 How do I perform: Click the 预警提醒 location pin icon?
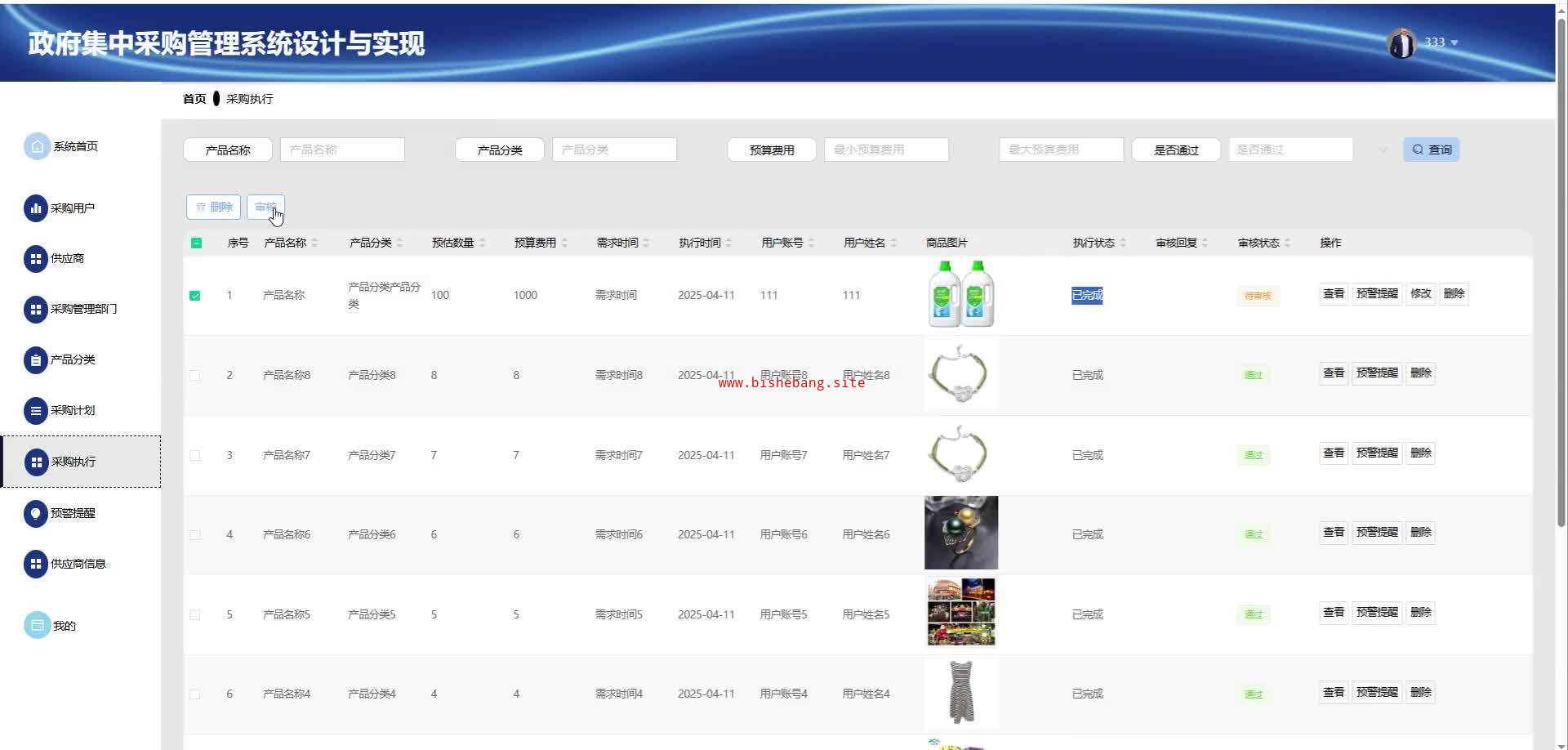(x=35, y=513)
